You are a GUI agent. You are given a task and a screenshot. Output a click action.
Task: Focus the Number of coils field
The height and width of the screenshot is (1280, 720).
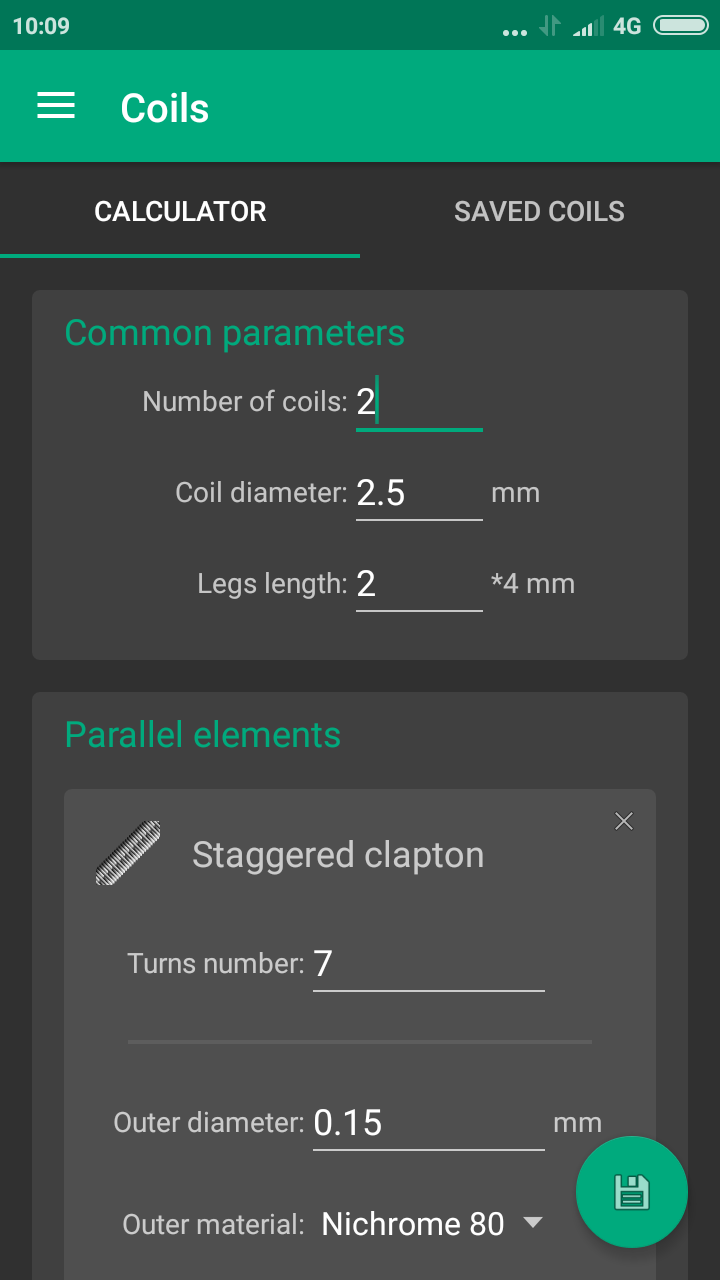tap(419, 403)
